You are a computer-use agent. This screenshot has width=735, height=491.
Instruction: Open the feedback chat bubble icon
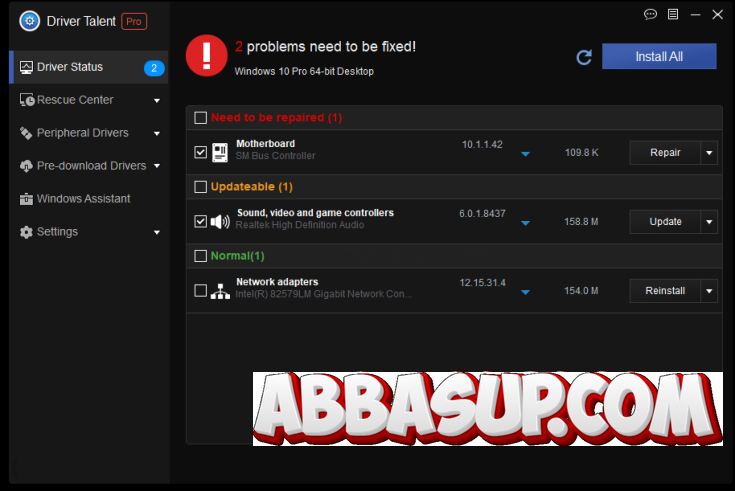click(650, 15)
